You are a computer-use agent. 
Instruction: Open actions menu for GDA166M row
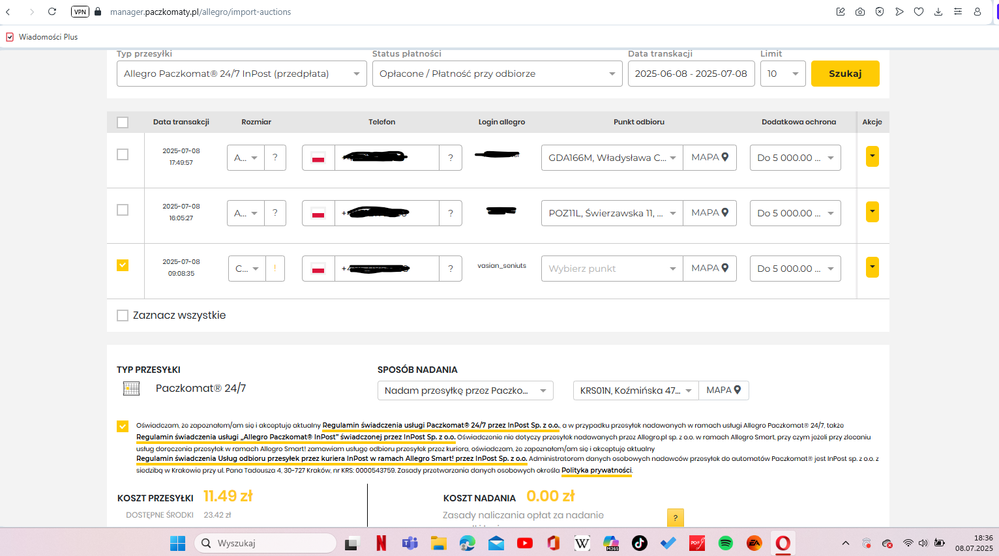(x=872, y=156)
